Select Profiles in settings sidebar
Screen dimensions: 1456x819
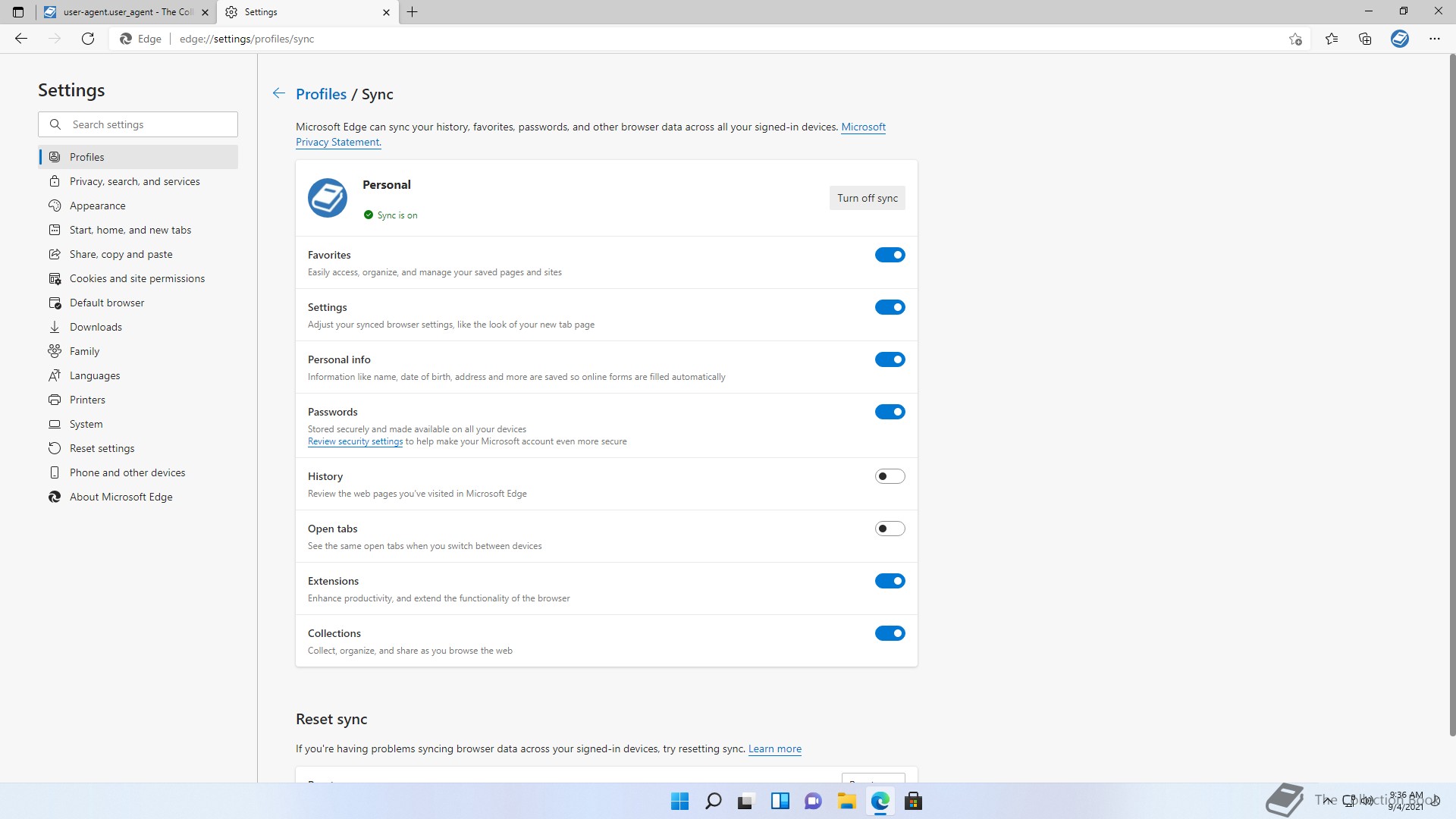point(138,157)
